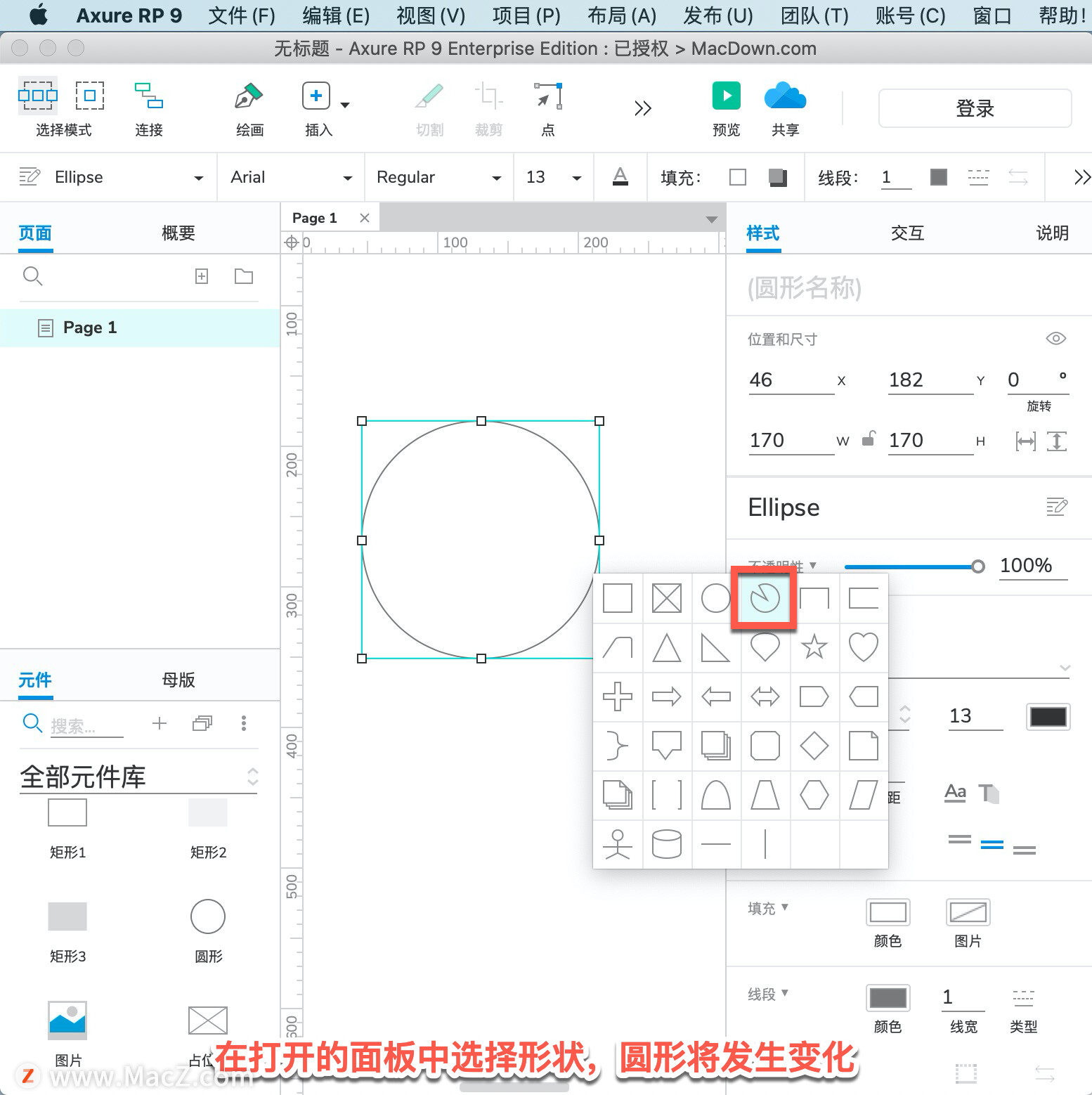The height and width of the screenshot is (1095, 1092).
Task: Close the Page 1 tab
Action: [x=365, y=218]
